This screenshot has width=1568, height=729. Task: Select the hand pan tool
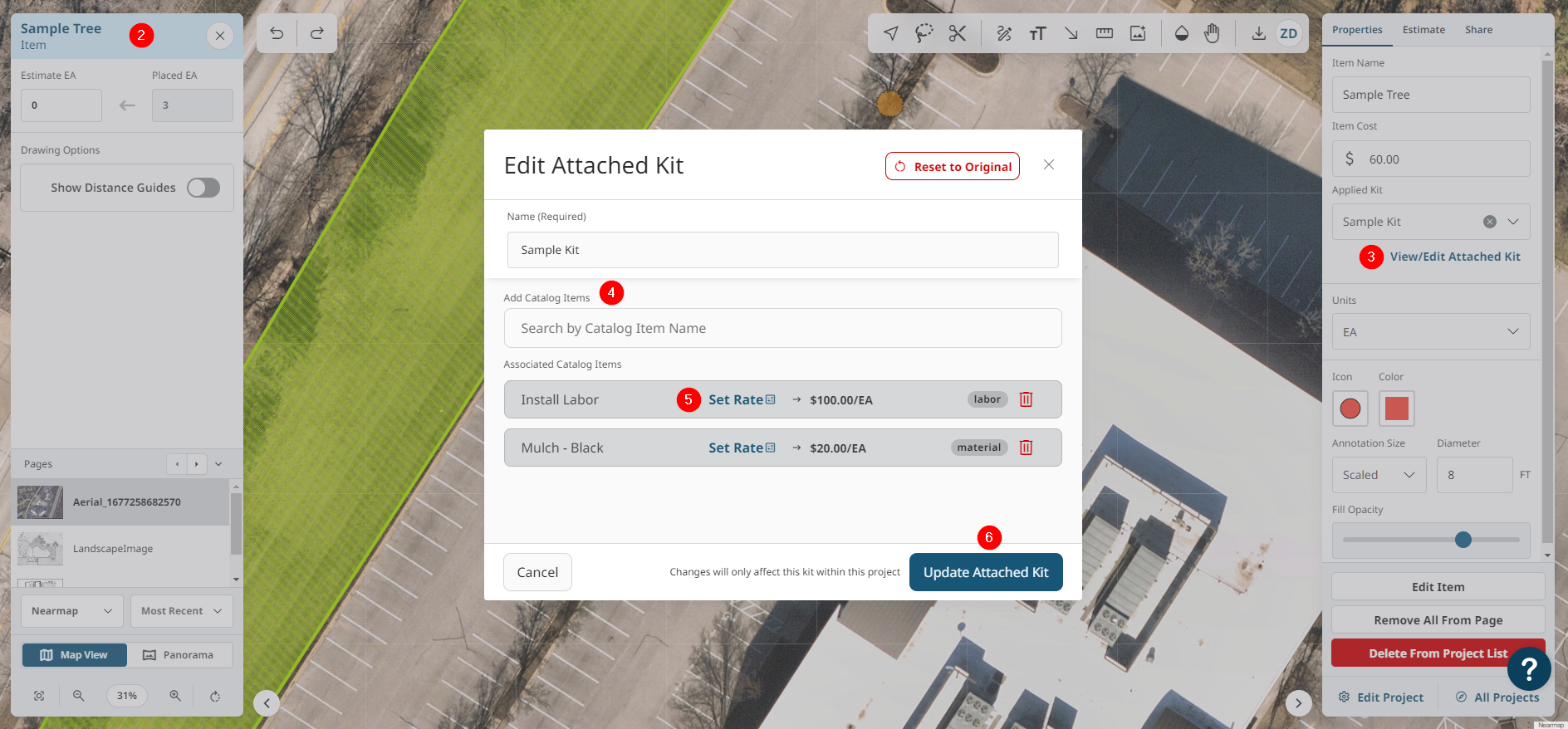point(1213,33)
